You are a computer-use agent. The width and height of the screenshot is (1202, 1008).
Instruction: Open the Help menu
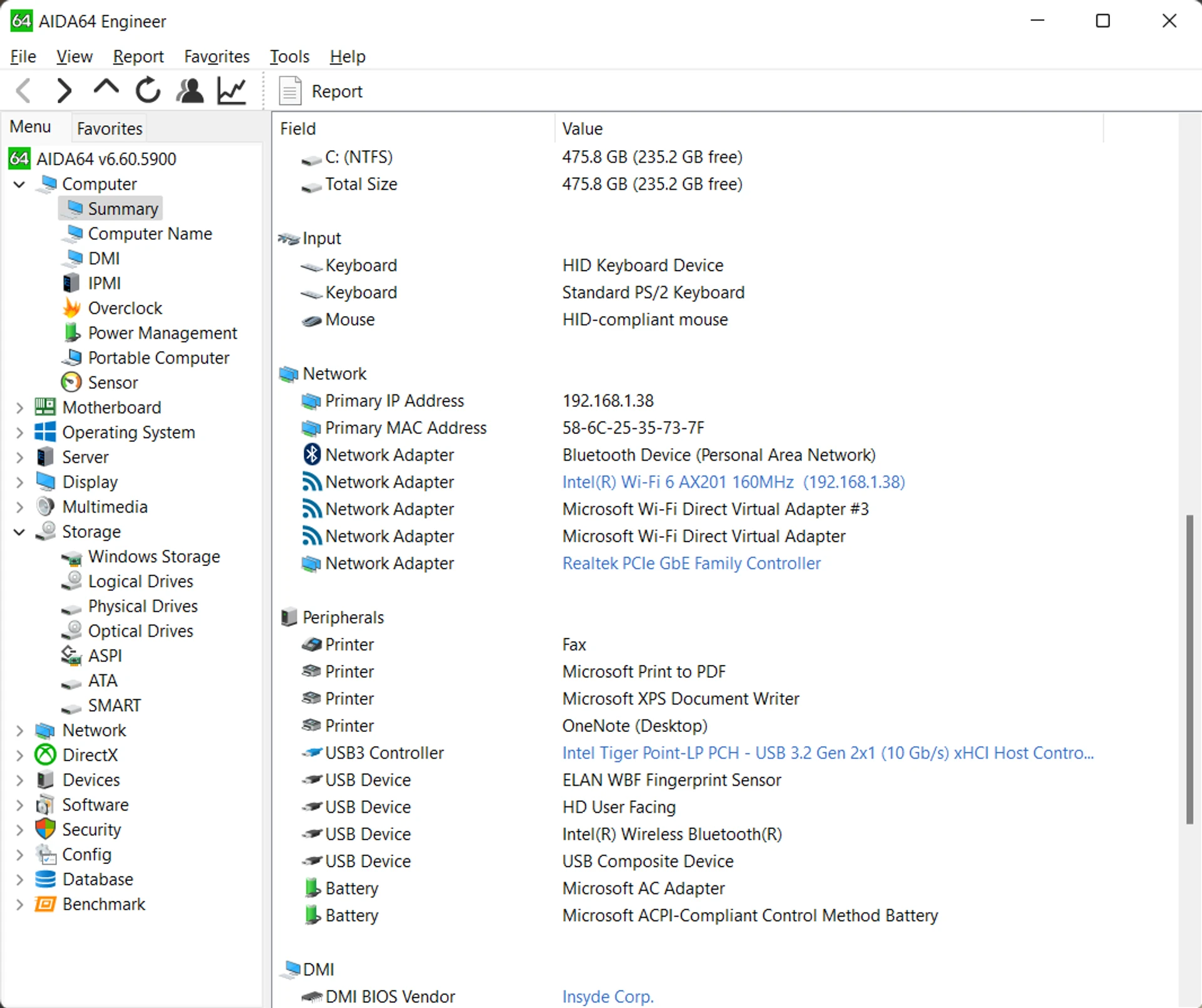347,56
